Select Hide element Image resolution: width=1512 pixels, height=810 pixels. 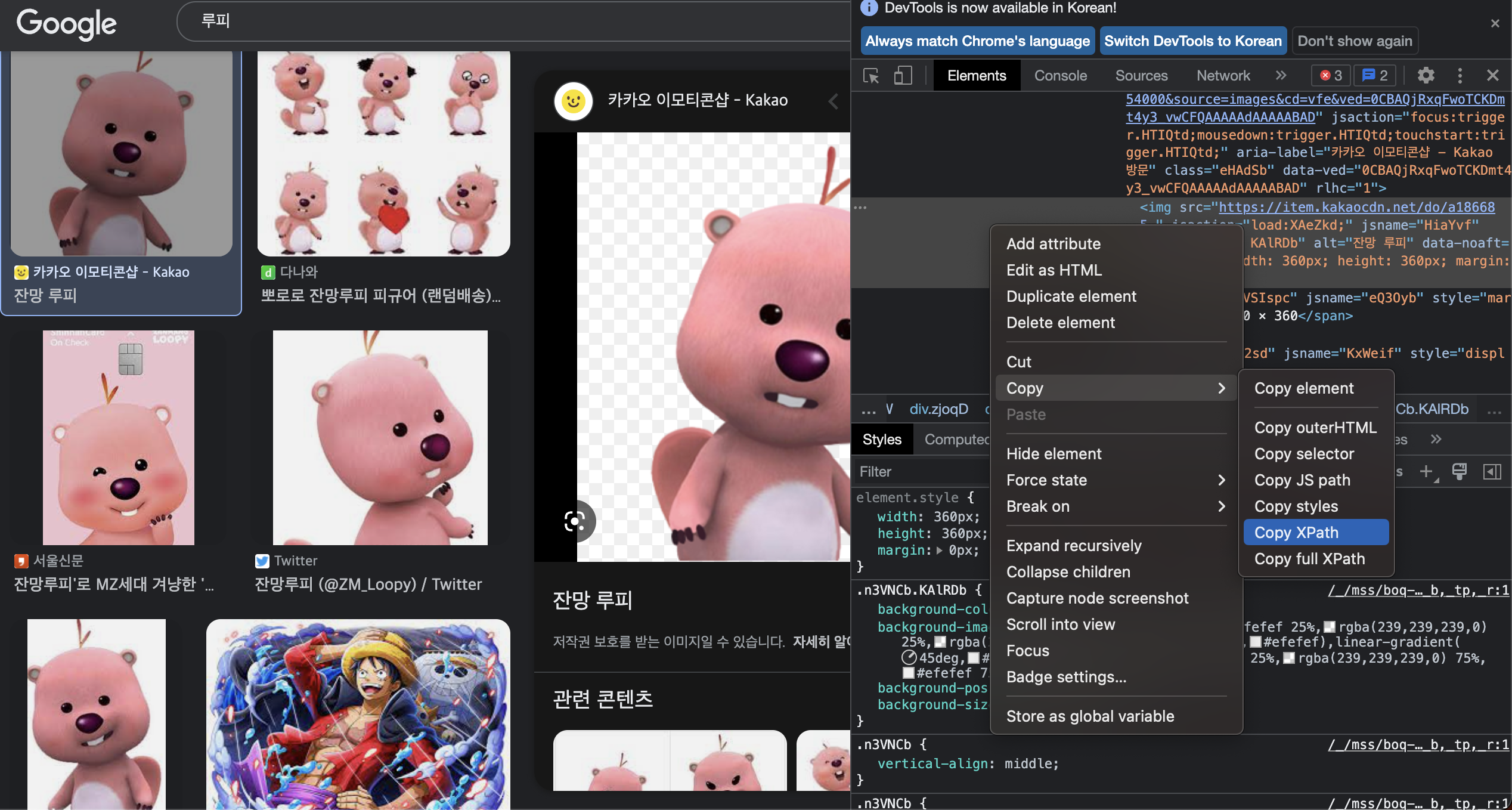(x=1116, y=454)
